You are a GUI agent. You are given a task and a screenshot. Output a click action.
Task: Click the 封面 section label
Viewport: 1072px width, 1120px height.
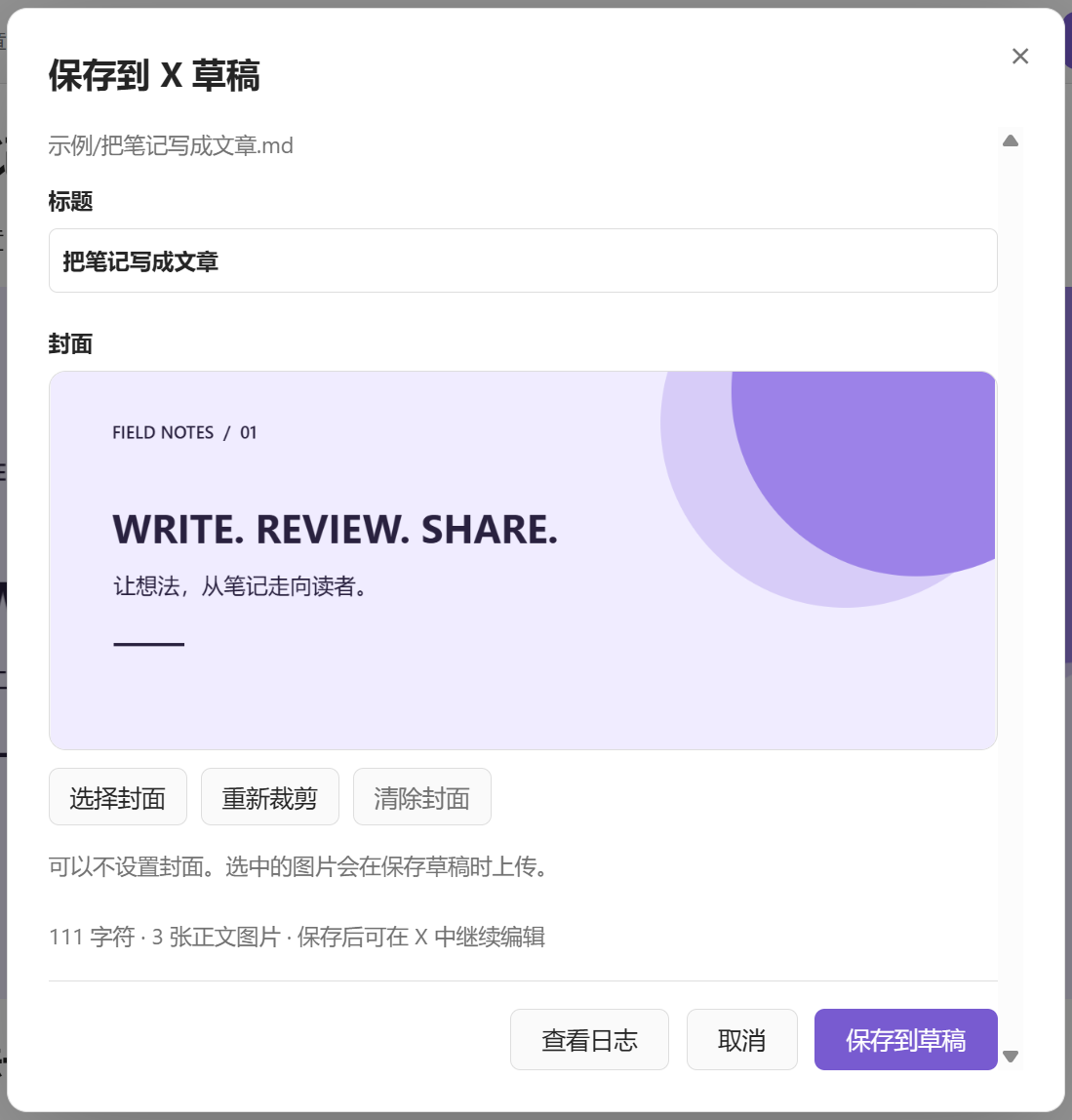click(70, 344)
